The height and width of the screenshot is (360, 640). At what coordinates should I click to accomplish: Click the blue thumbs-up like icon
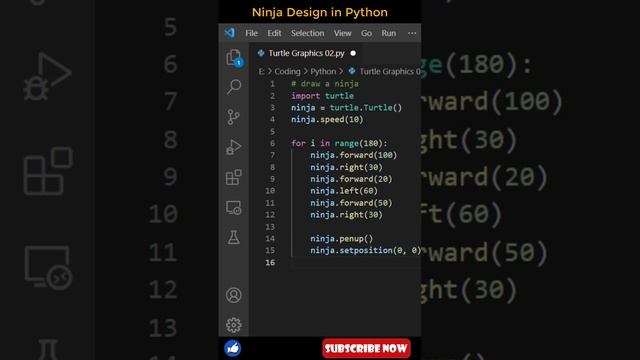click(233, 348)
